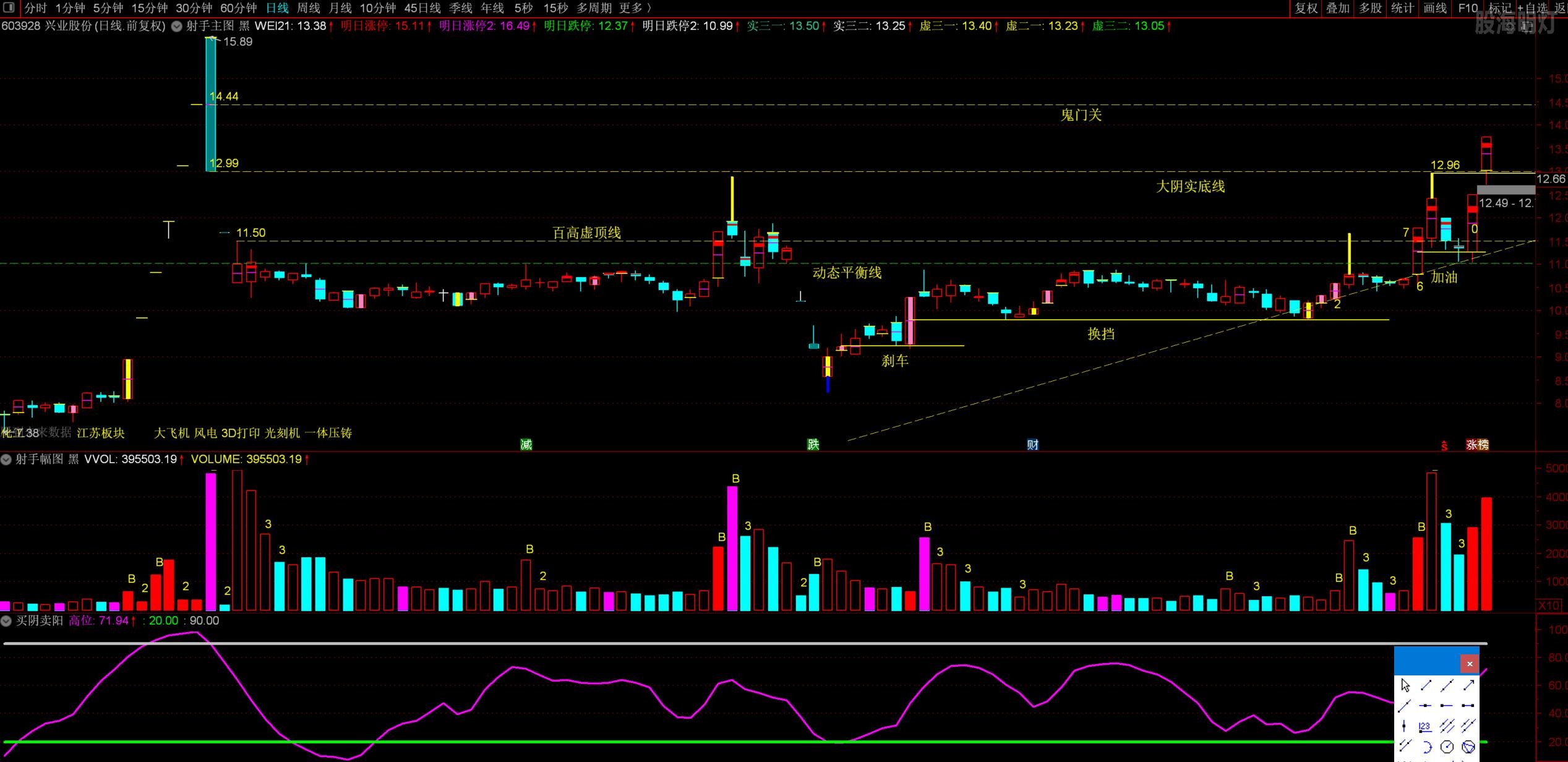Click the red $ marker on chart axis
The height and width of the screenshot is (762, 1568).
pos(1444,445)
